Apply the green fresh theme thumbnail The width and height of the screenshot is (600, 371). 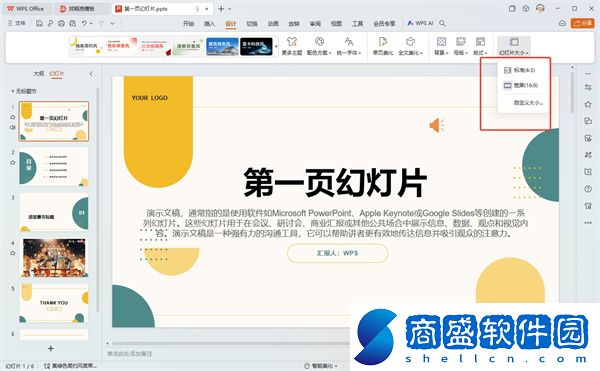click(x=188, y=46)
